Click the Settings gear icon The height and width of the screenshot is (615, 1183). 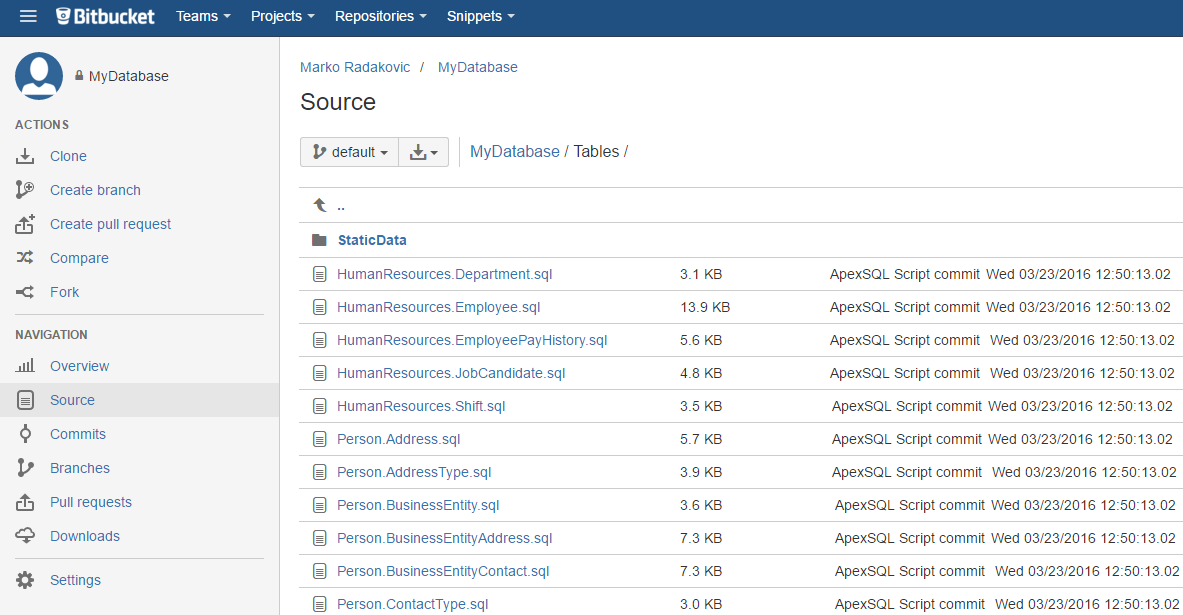(x=25, y=580)
